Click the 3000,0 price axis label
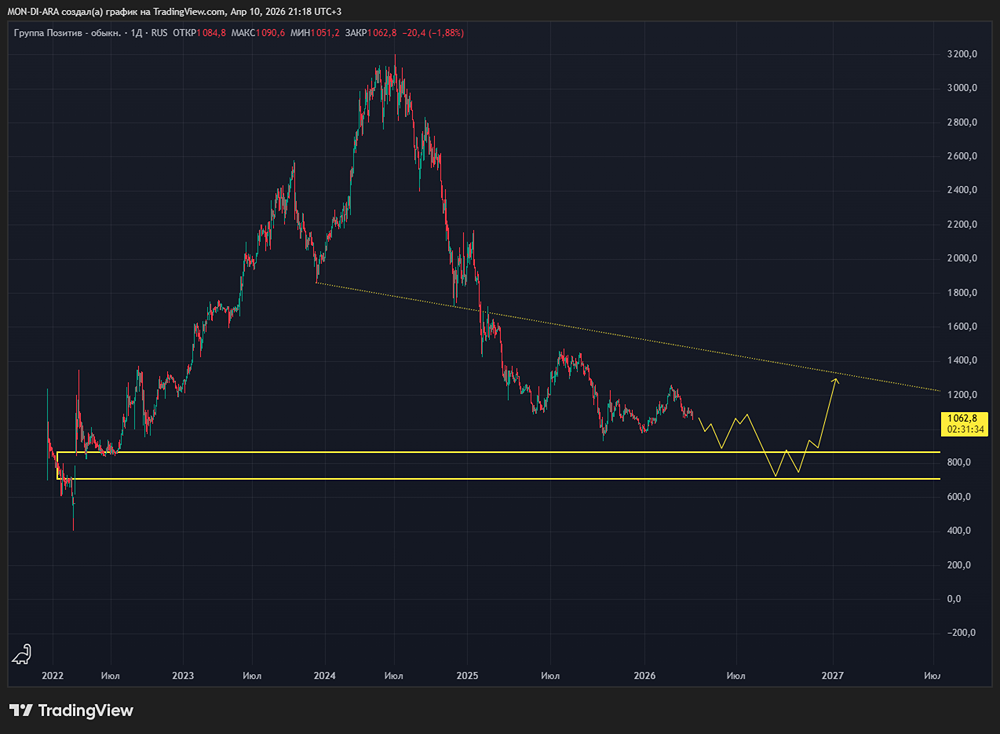The image size is (1000, 734). pyautogui.click(x=962, y=88)
